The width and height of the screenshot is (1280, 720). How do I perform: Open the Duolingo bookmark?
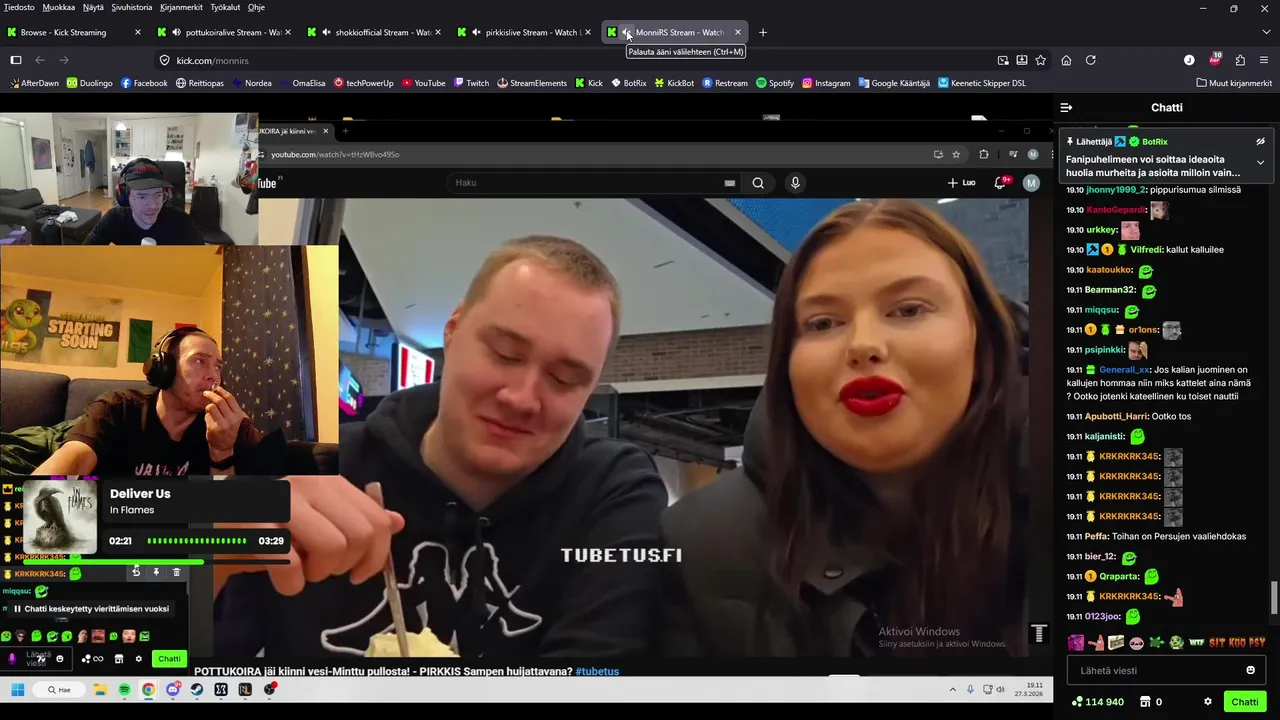(89, 83)
